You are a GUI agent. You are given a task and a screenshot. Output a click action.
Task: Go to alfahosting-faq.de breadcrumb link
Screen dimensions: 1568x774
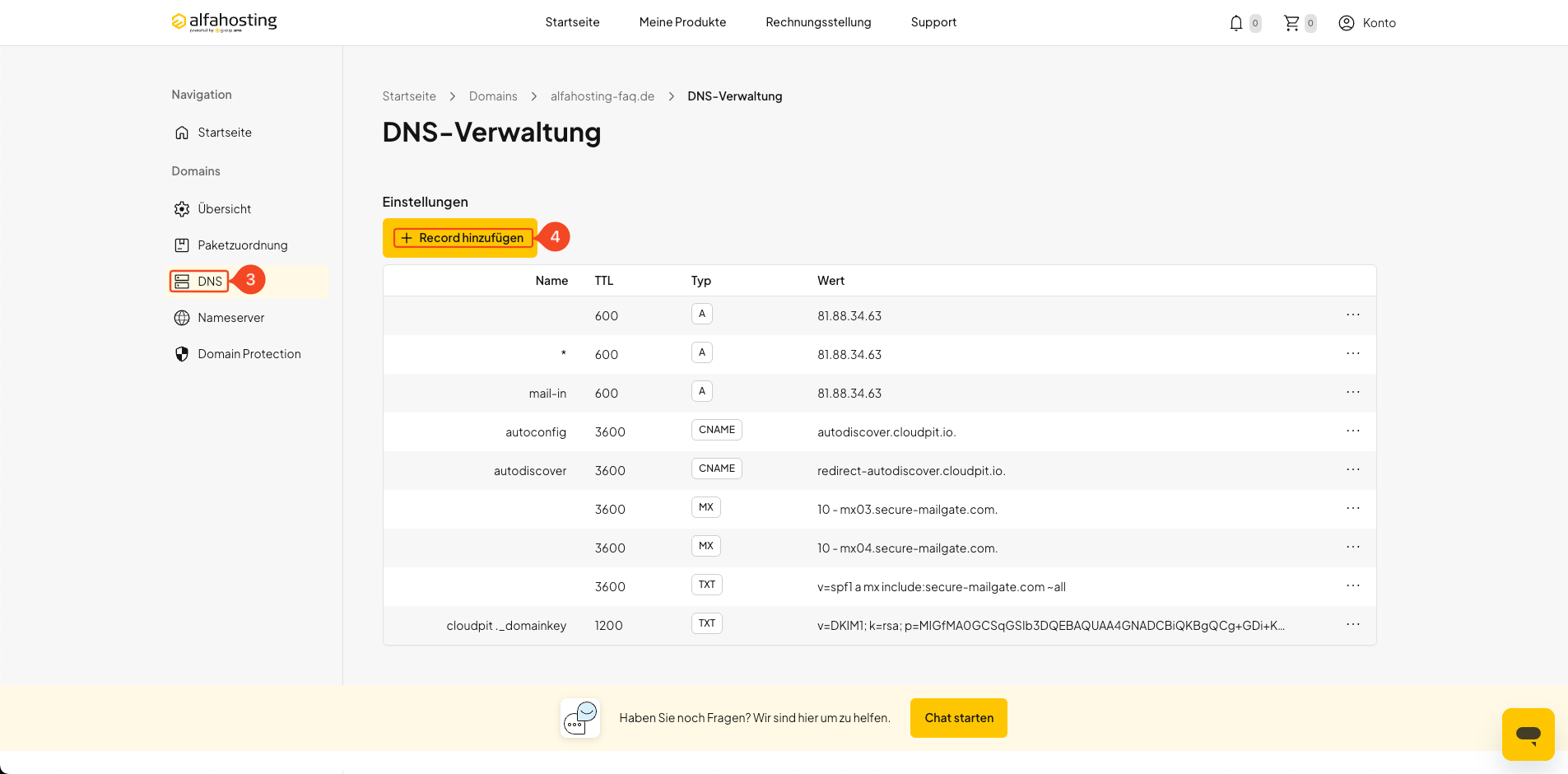tap(603, 96)
